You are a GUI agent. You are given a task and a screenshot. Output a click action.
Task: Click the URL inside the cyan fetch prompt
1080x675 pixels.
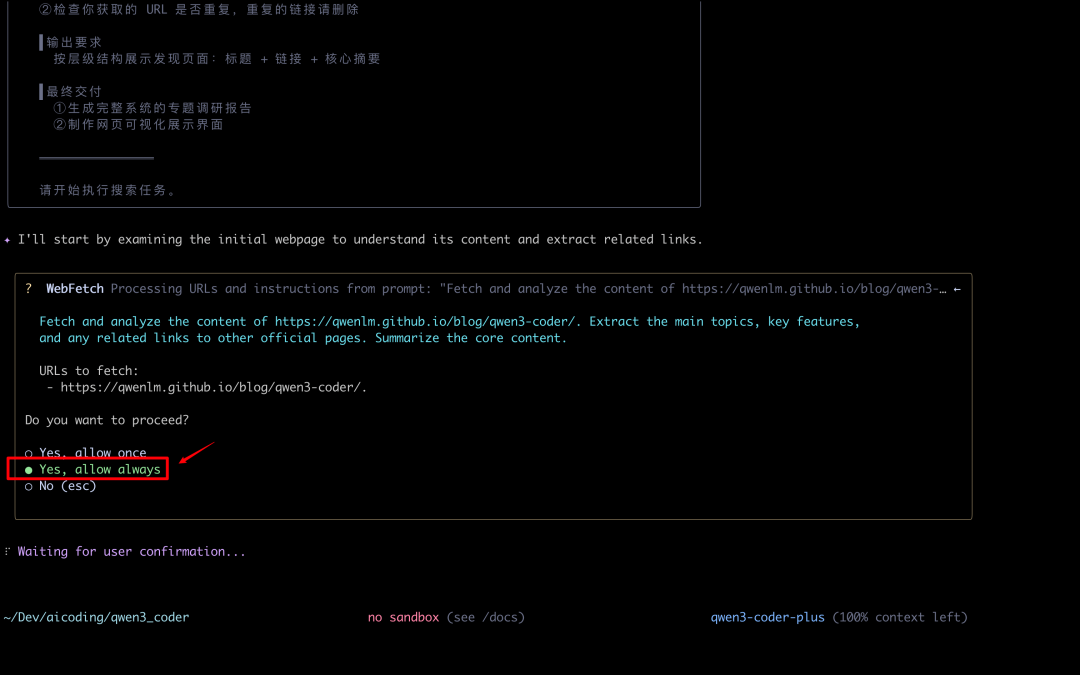(427, 321)
